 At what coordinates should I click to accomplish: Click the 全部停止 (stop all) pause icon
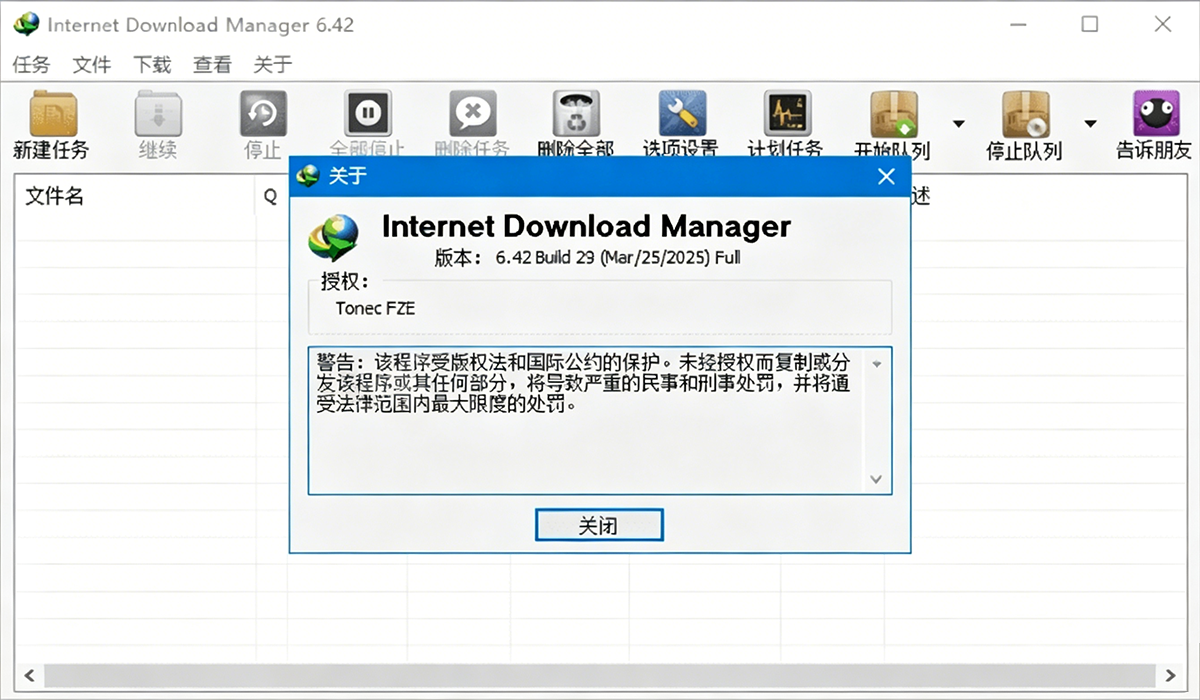coord(368,113)
